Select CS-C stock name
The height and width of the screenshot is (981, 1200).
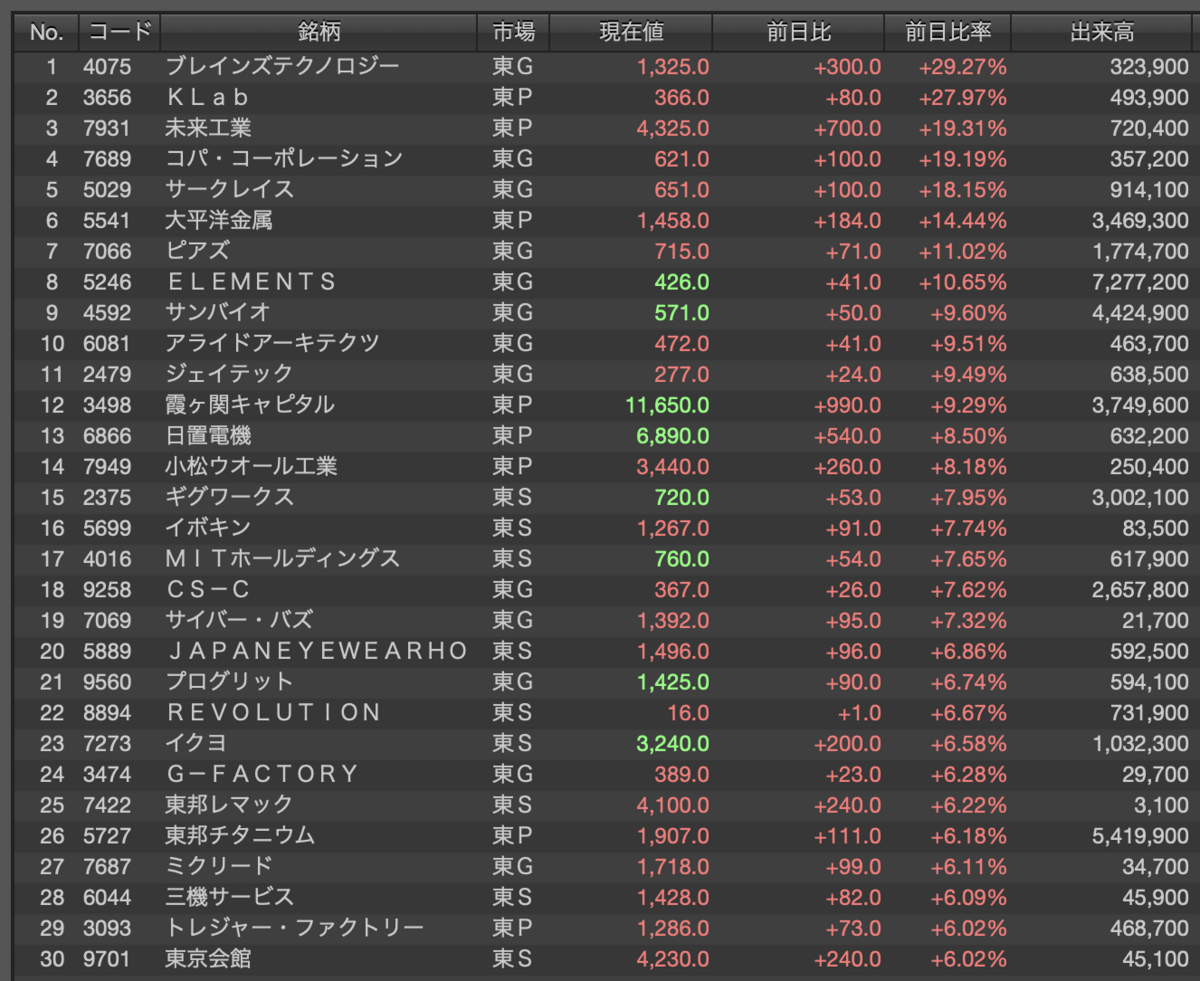tap(208, 589)
